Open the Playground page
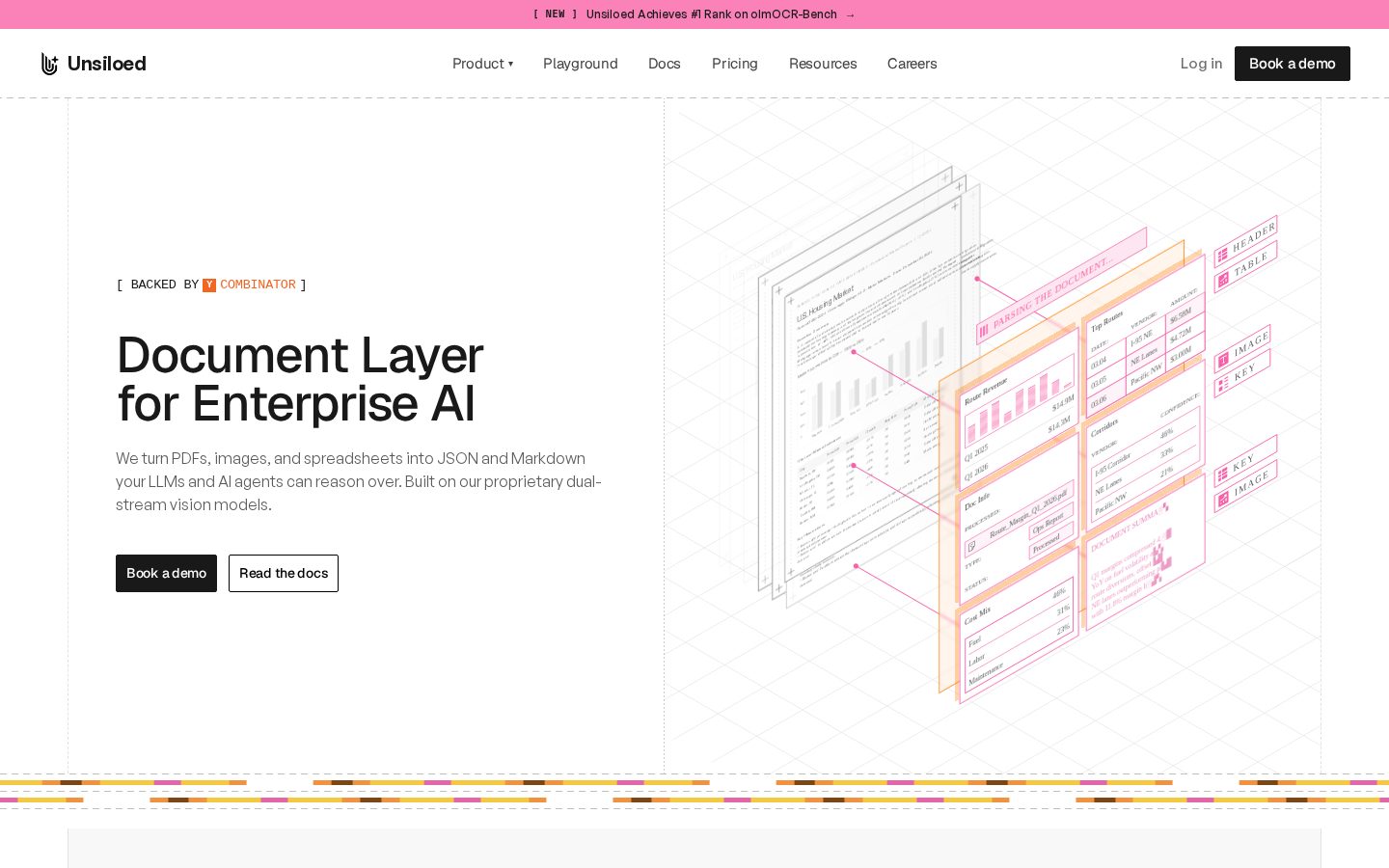This screenshot has height=868, width=1389. pyautogui.click(x=581, y=64)
